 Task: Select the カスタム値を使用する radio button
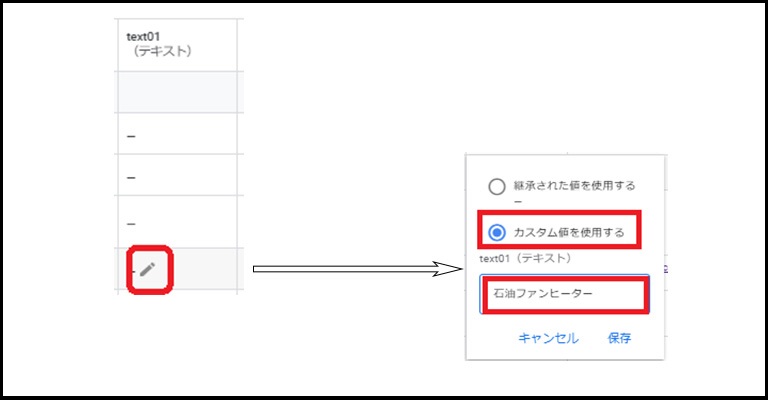click(497, 233)
